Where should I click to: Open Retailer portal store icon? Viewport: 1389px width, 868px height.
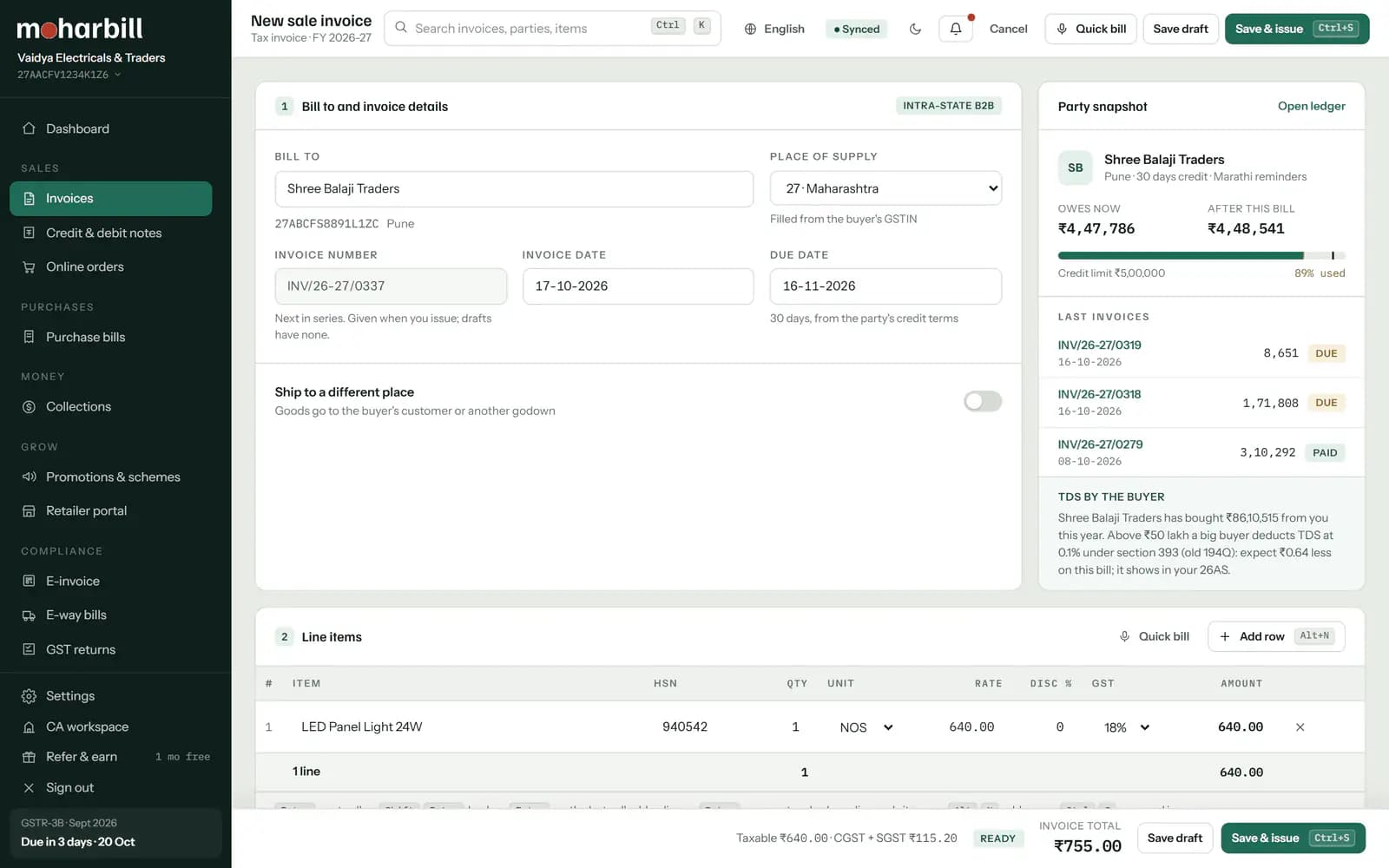[x=29, y=510]
